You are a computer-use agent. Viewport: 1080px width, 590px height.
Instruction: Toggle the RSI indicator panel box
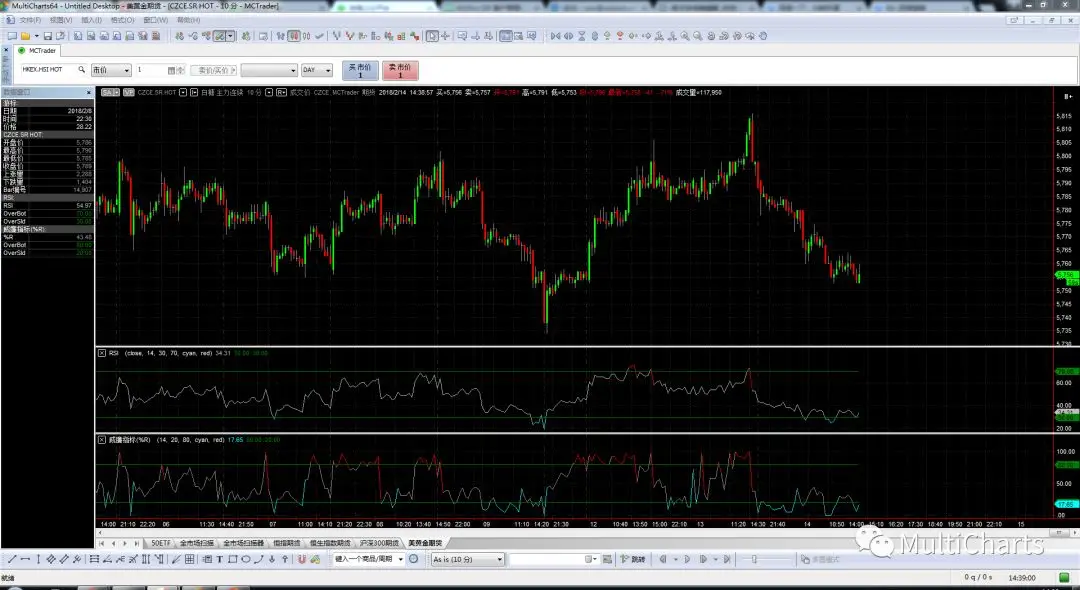[x=101, y=353]
